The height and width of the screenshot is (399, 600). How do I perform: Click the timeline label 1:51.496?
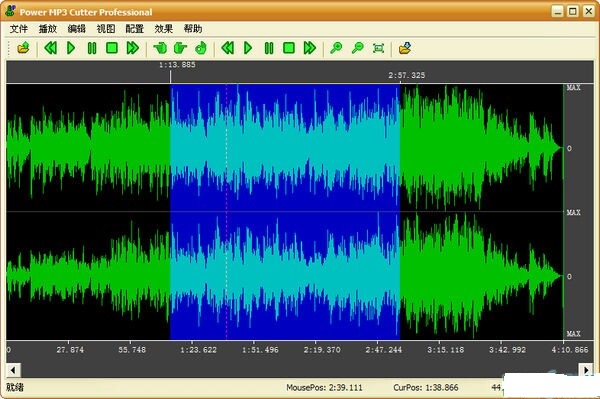coord(260,350)
